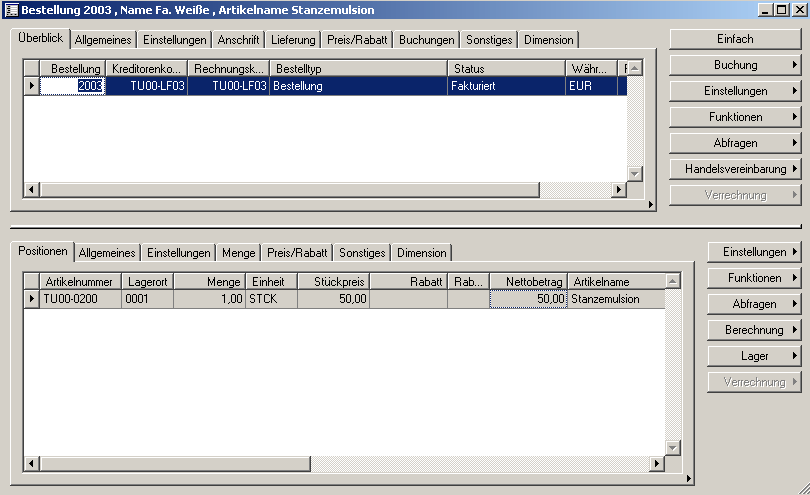This screenshot has height=495, width=810.
Task: Click the Nettobetrag cell showing 50,00
Action: pos(528,299)
